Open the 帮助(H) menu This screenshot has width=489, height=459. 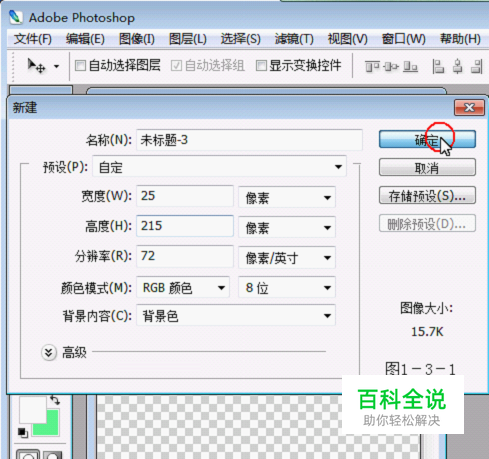pos(460,39)
